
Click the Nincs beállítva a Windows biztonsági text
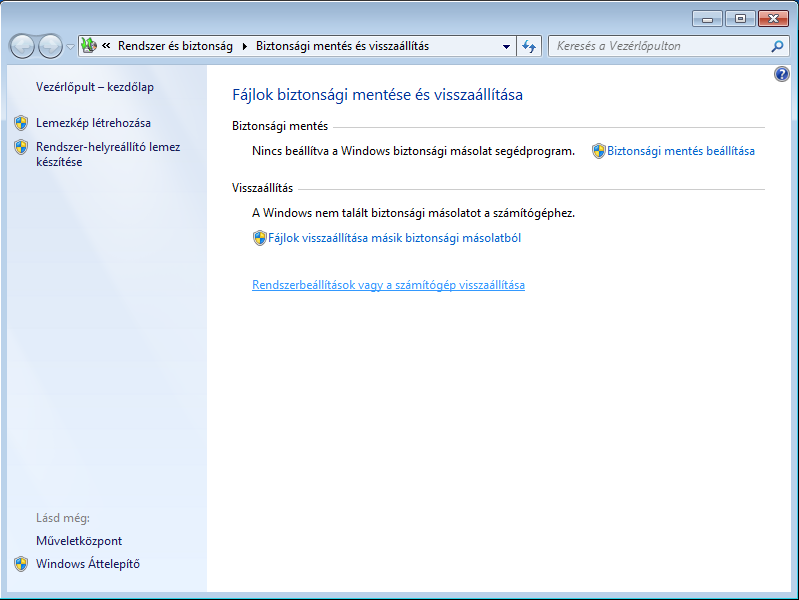pos(413,151)
